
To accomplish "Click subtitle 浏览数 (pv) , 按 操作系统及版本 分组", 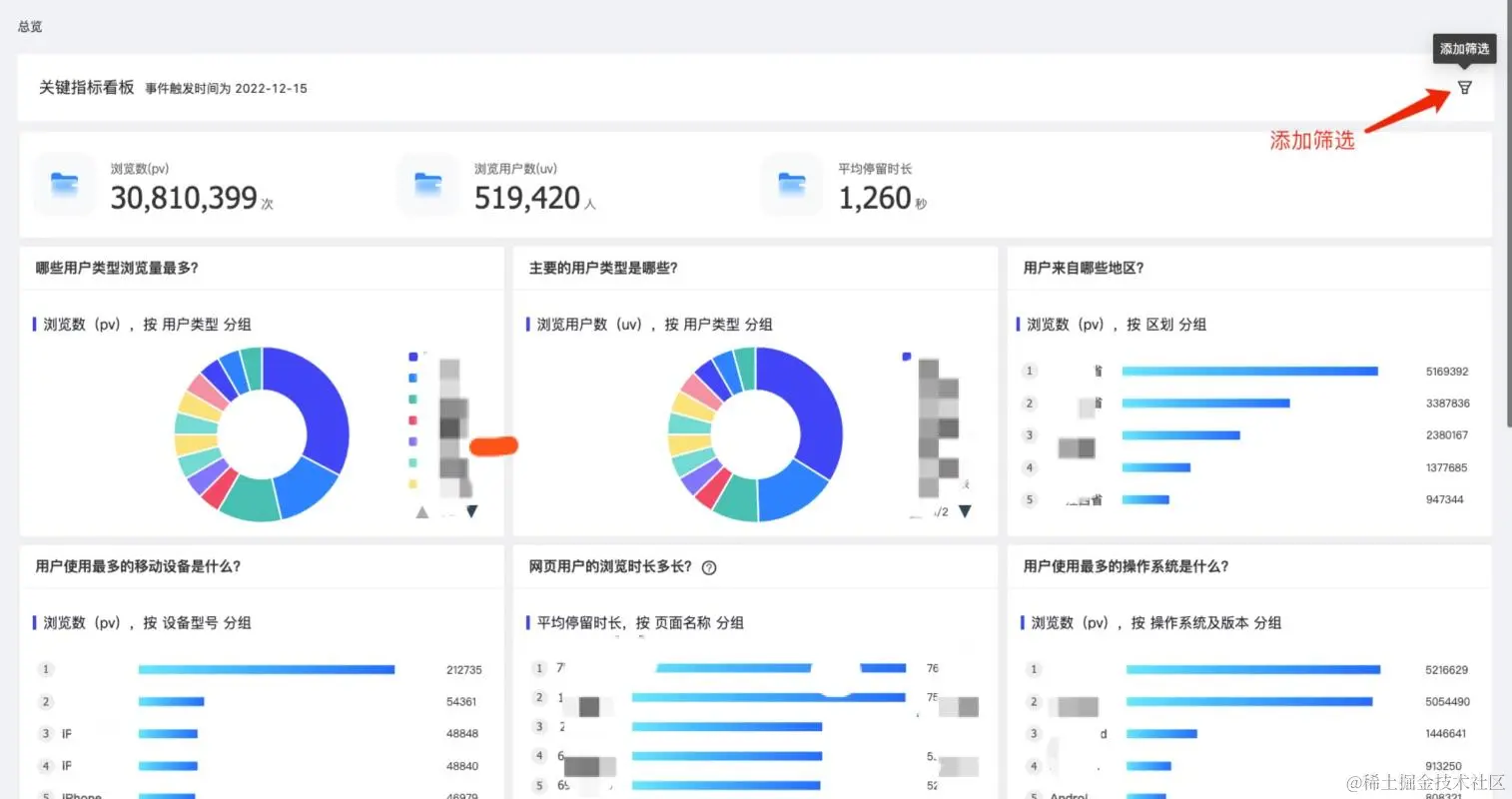I will (x=1156, y=623).
